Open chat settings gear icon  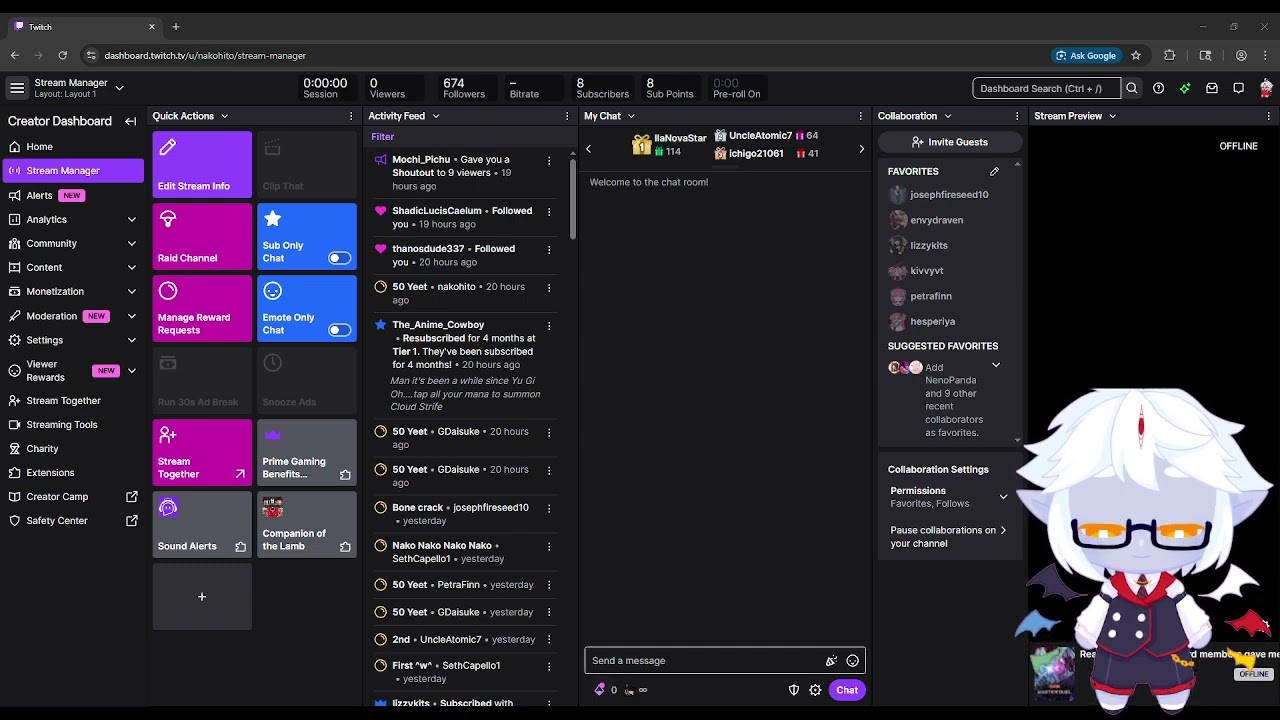[x=815, y=690]
